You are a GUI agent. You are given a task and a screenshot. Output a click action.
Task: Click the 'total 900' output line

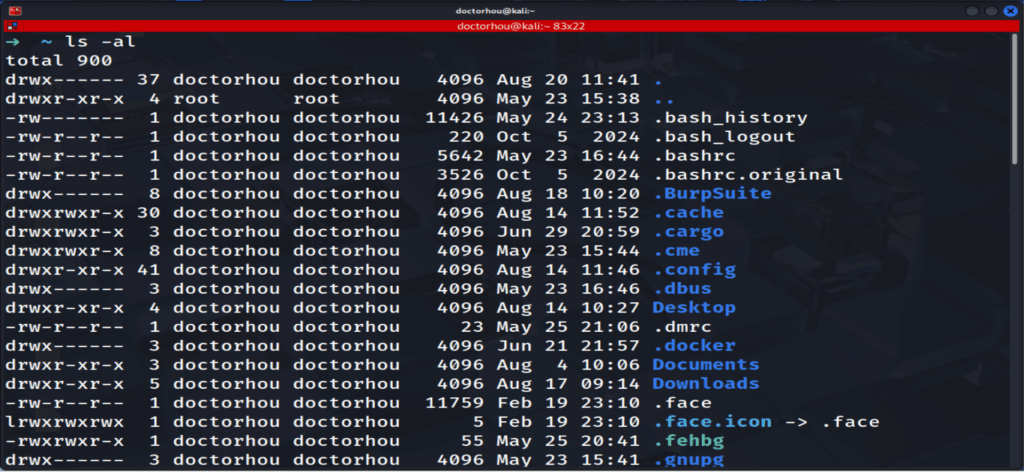pos(58,61)
